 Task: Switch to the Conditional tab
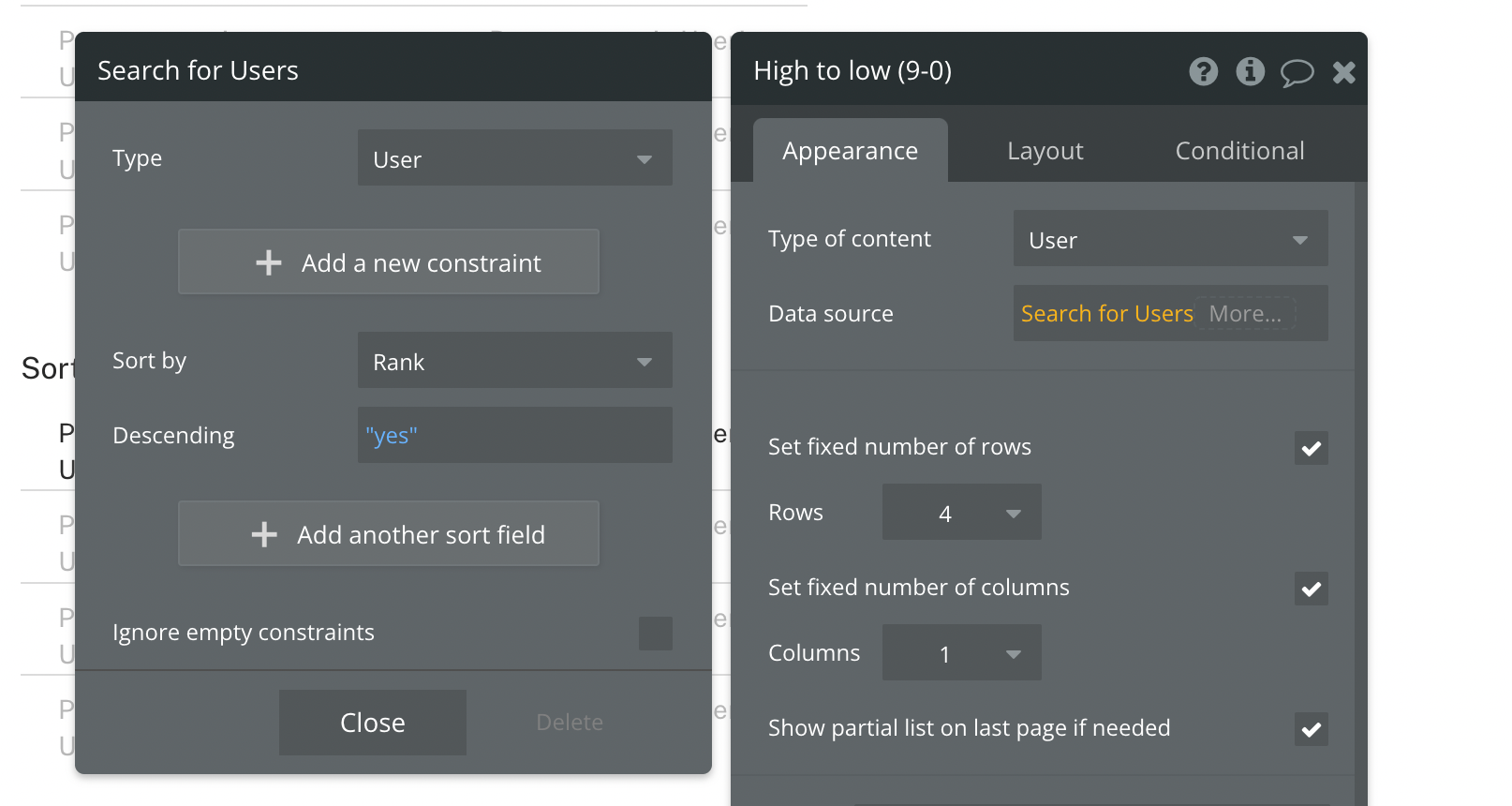click(1240, 150)
